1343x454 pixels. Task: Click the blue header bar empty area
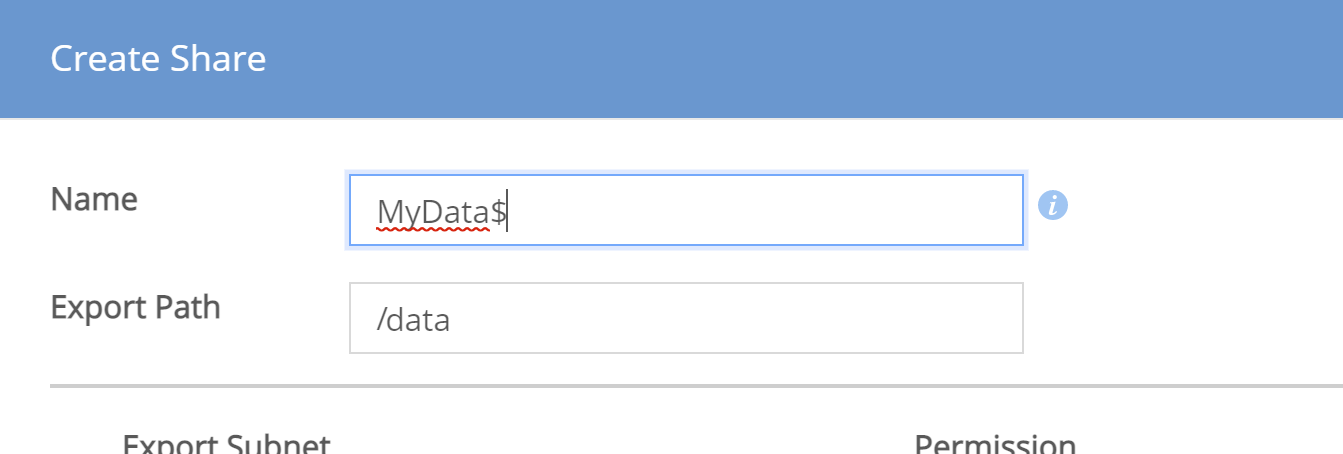pos(800,59)
